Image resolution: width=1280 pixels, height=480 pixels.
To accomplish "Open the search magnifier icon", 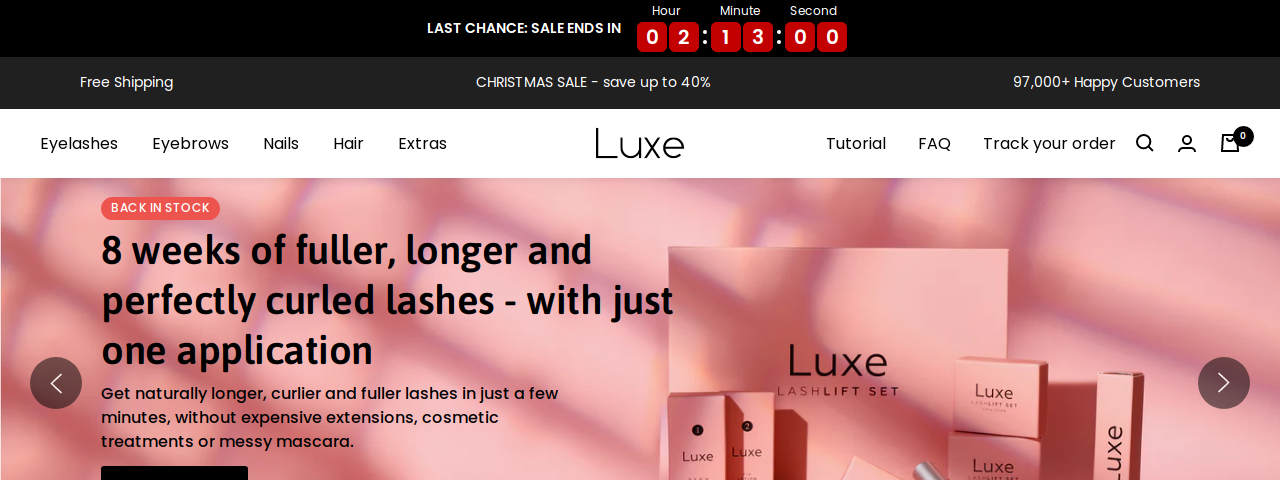I will (1145, 143).
